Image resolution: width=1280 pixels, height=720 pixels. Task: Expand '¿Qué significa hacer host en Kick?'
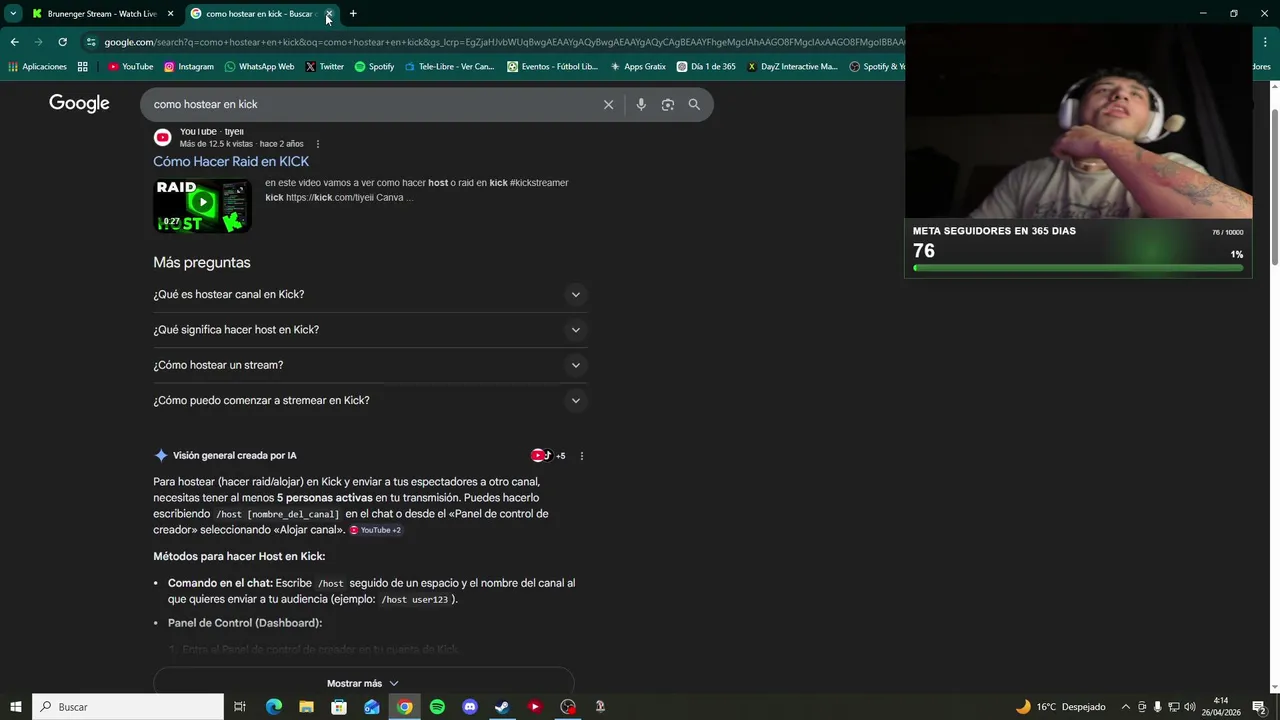click(x=370, y=329)
